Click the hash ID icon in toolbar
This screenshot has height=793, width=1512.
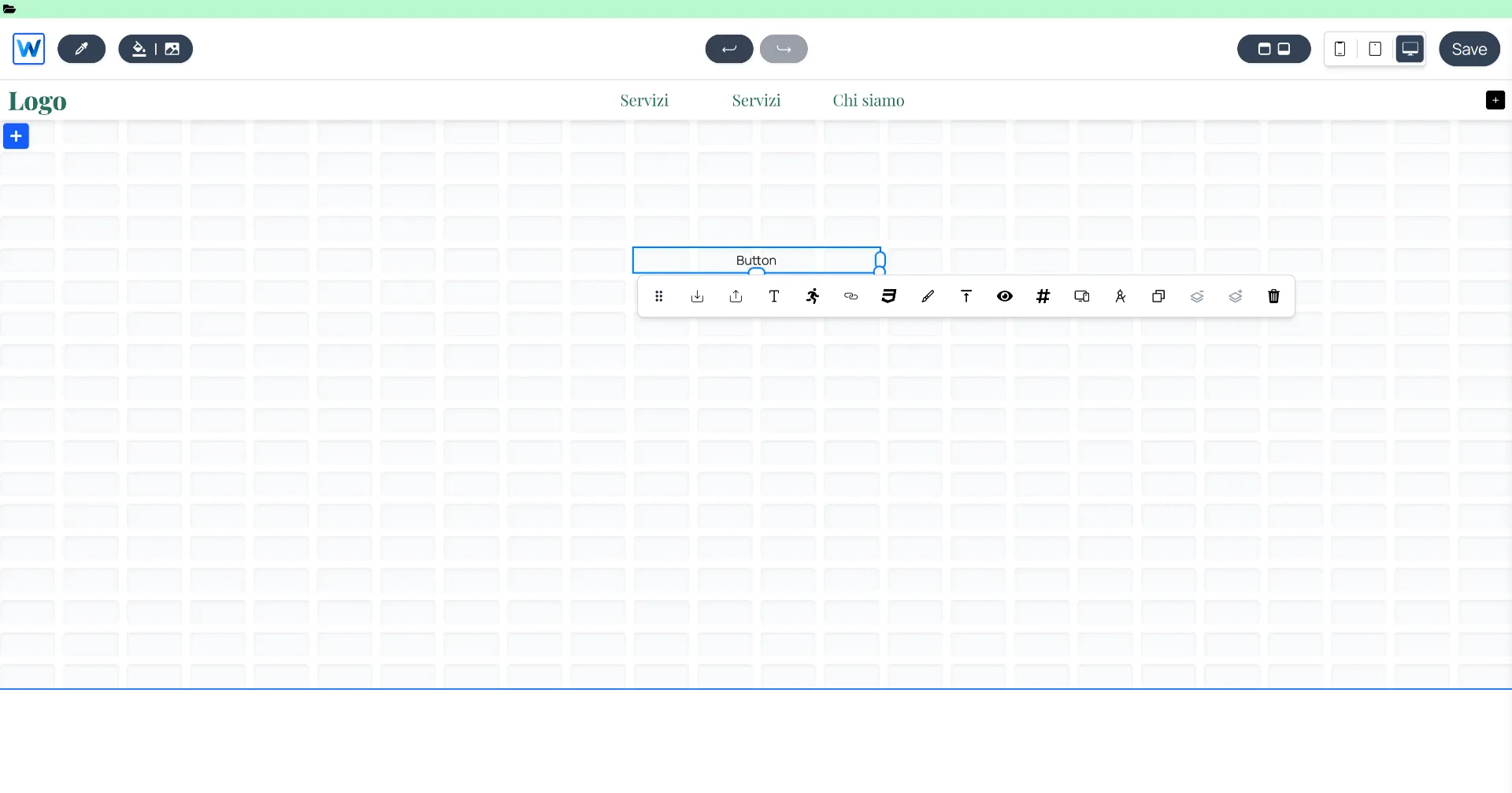click(x=1043, y=296)
